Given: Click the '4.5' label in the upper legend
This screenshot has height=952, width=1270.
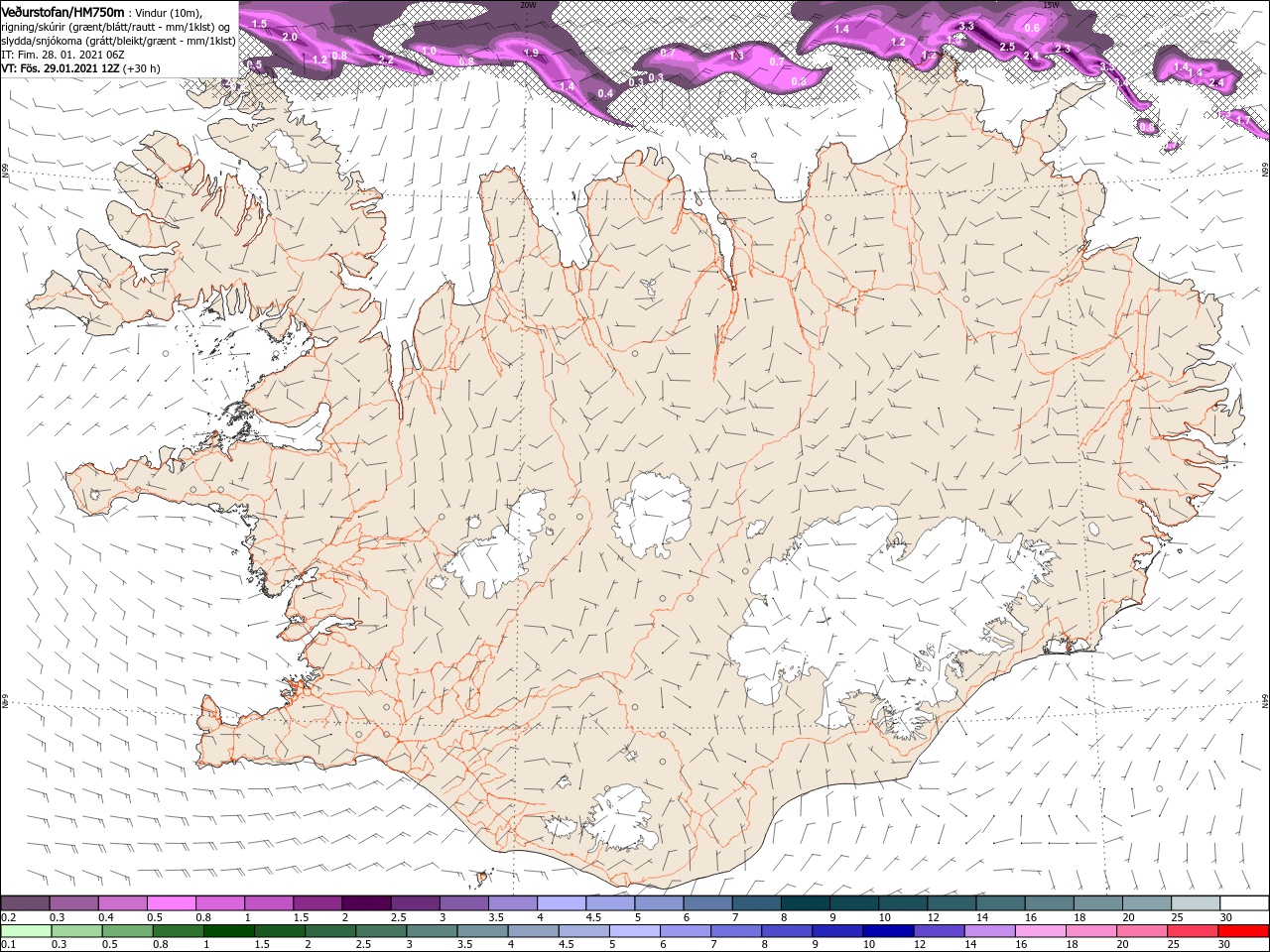Looking at the screenshot, I should [593, 917].
